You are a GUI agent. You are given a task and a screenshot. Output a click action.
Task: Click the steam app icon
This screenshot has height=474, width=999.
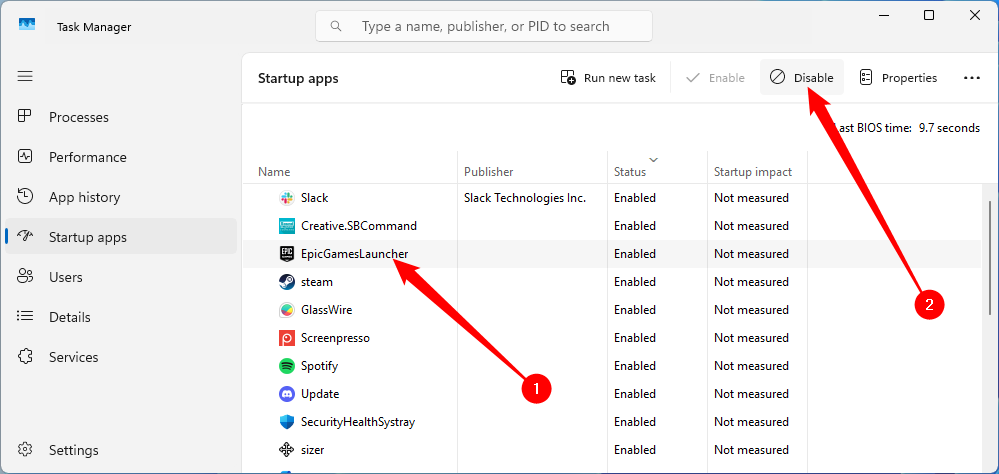coord(287,282)
